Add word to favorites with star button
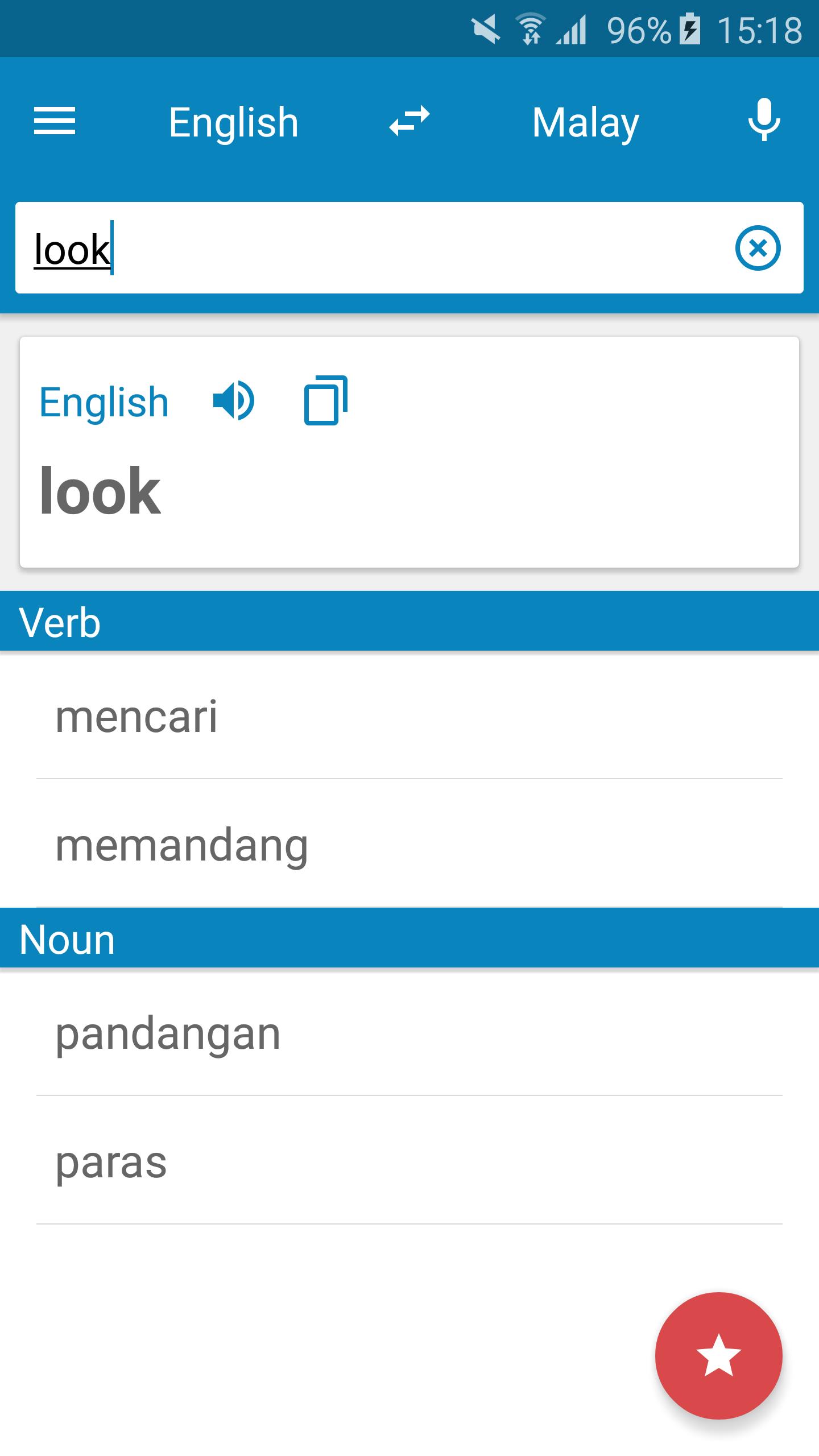Image resolution: width=819 pixels, height=1456 pixels. [718, 1355]
